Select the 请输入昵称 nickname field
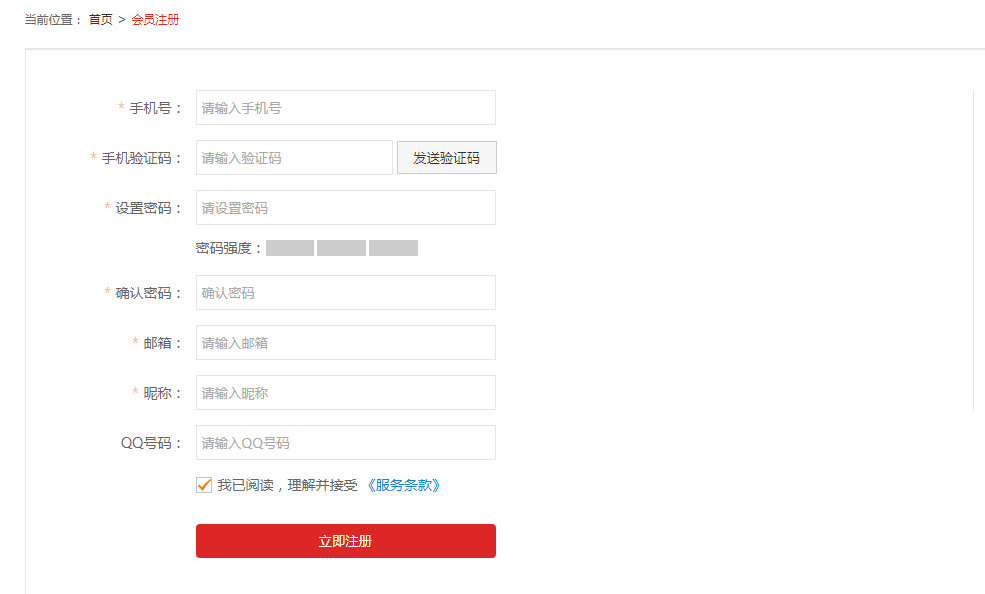 (345, 393)
